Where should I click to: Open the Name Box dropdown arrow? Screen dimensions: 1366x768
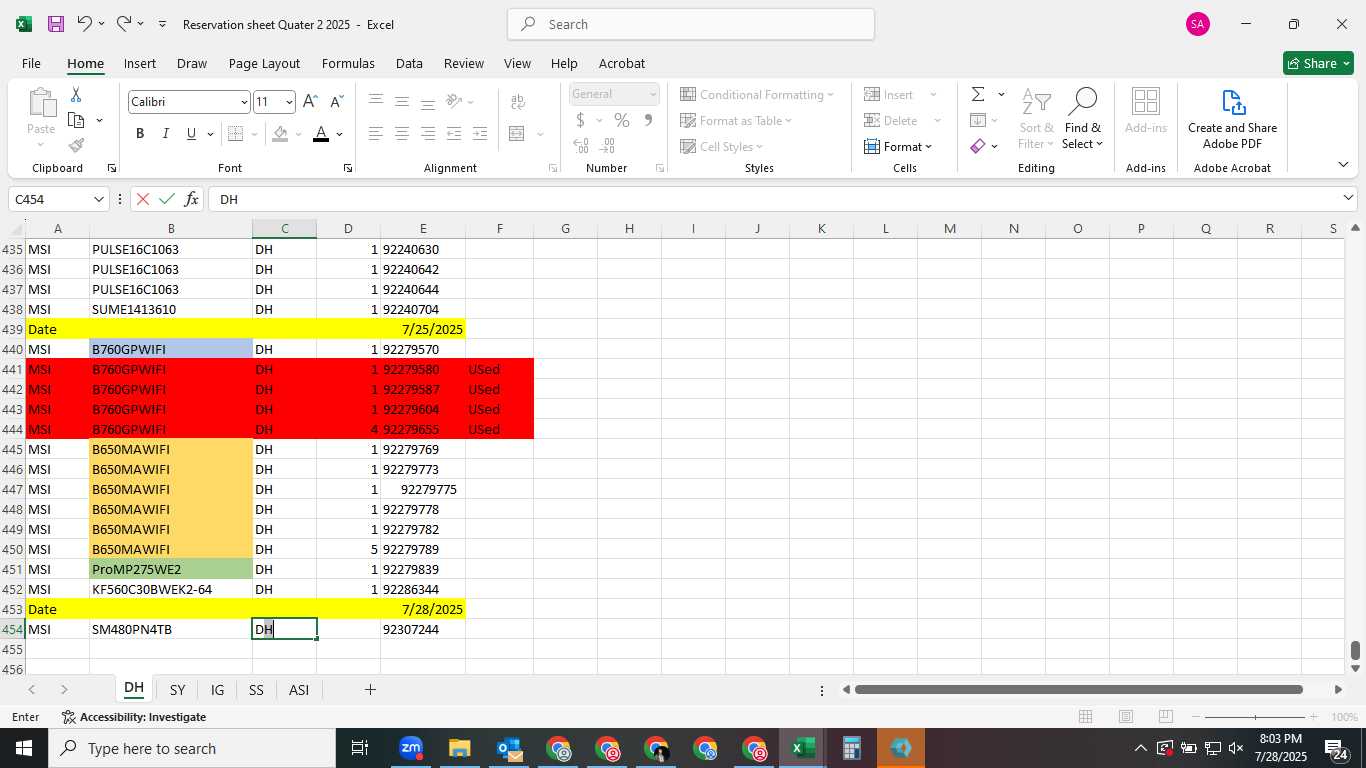pyautogui.click(x=99, y=199)
